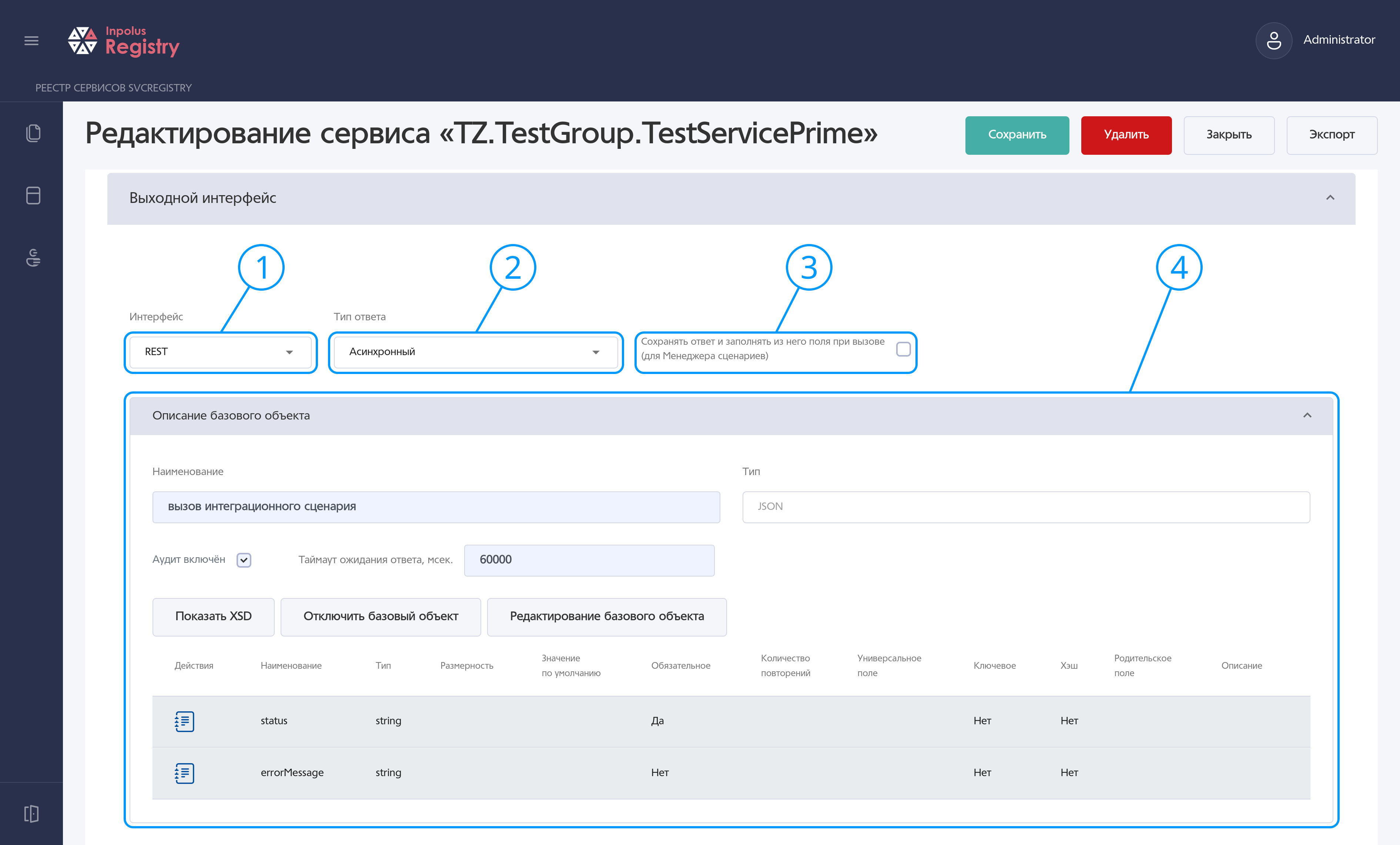Click 'Нет' under Ключевое in status row

coord(982,721)
